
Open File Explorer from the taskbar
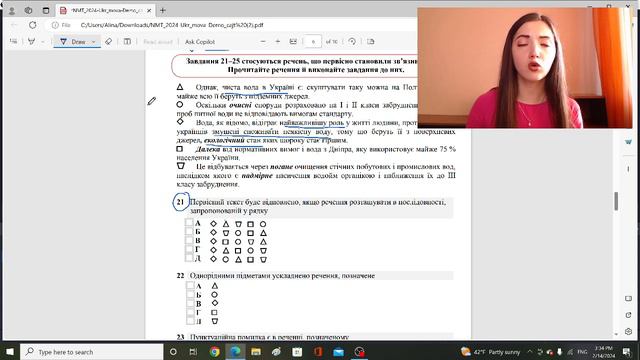coord(256,352)
